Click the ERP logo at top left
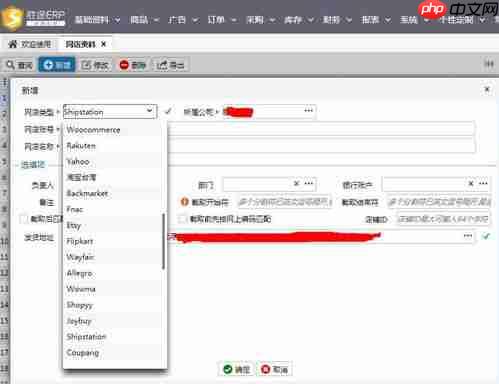 pos(33,17)
